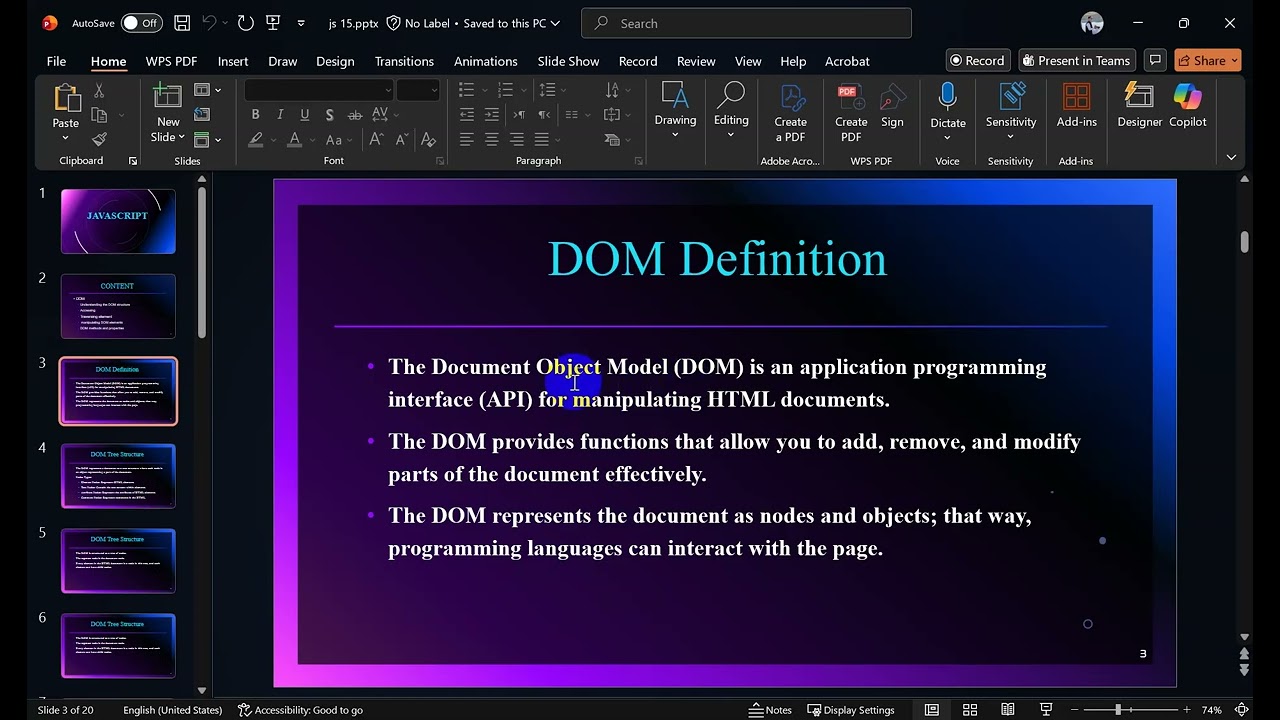
Task: Click the zoom slider handle
Action: tap(1118, 710)
